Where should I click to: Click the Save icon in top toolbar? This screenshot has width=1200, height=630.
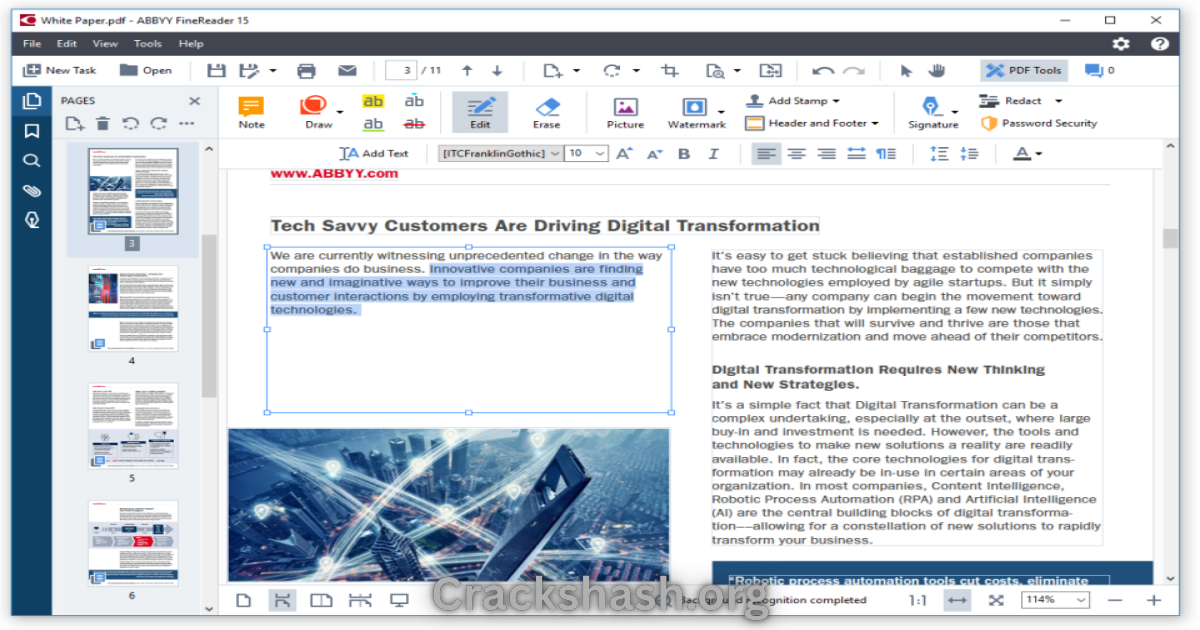click(x=216, y=70)
